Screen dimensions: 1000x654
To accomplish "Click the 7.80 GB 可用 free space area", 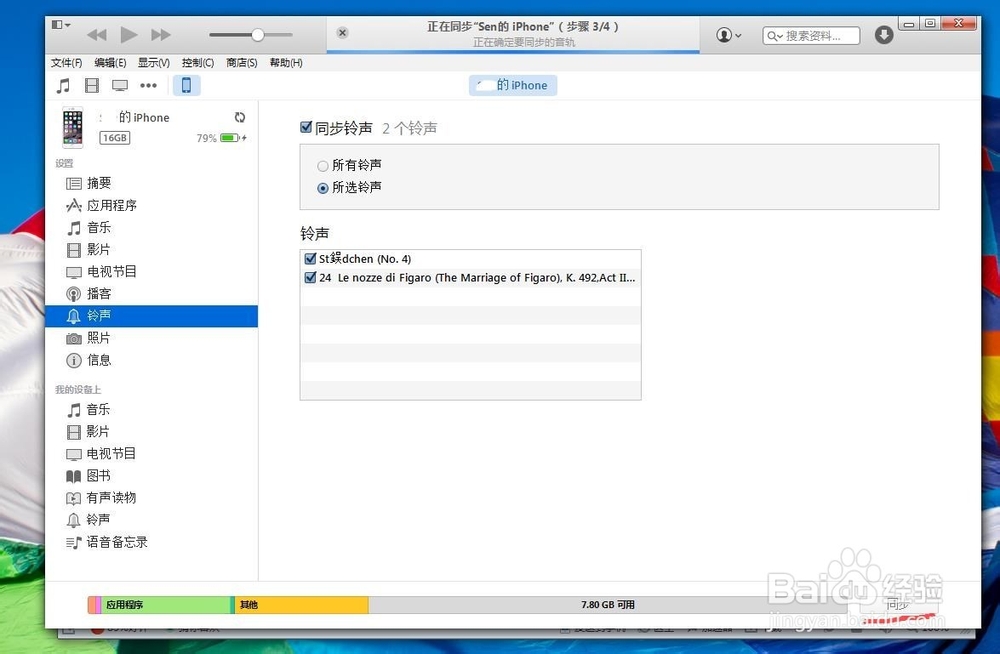I will [607, 605].
